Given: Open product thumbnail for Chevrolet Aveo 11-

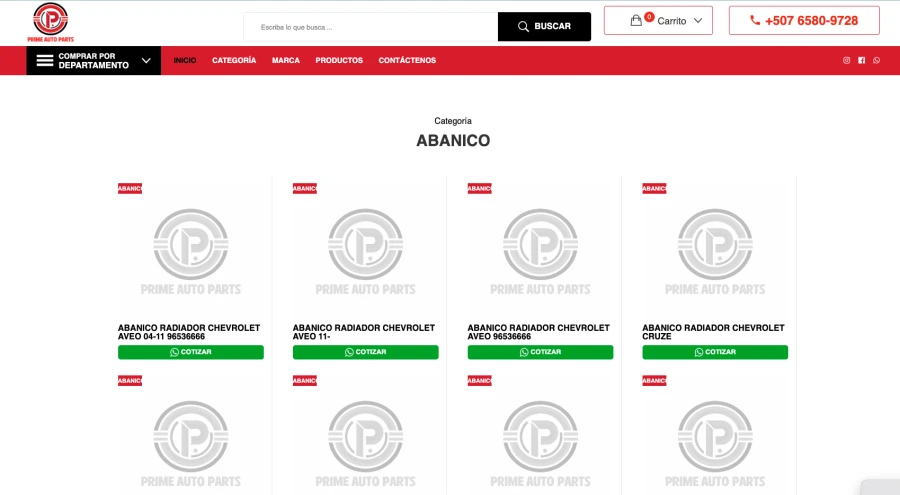Looking at the screenshot, I should tap(366, 252).
